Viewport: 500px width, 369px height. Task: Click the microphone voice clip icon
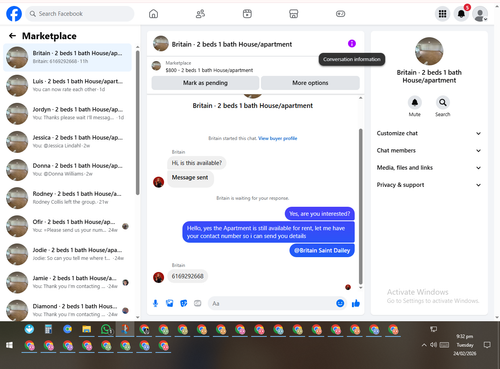point(155,303)
